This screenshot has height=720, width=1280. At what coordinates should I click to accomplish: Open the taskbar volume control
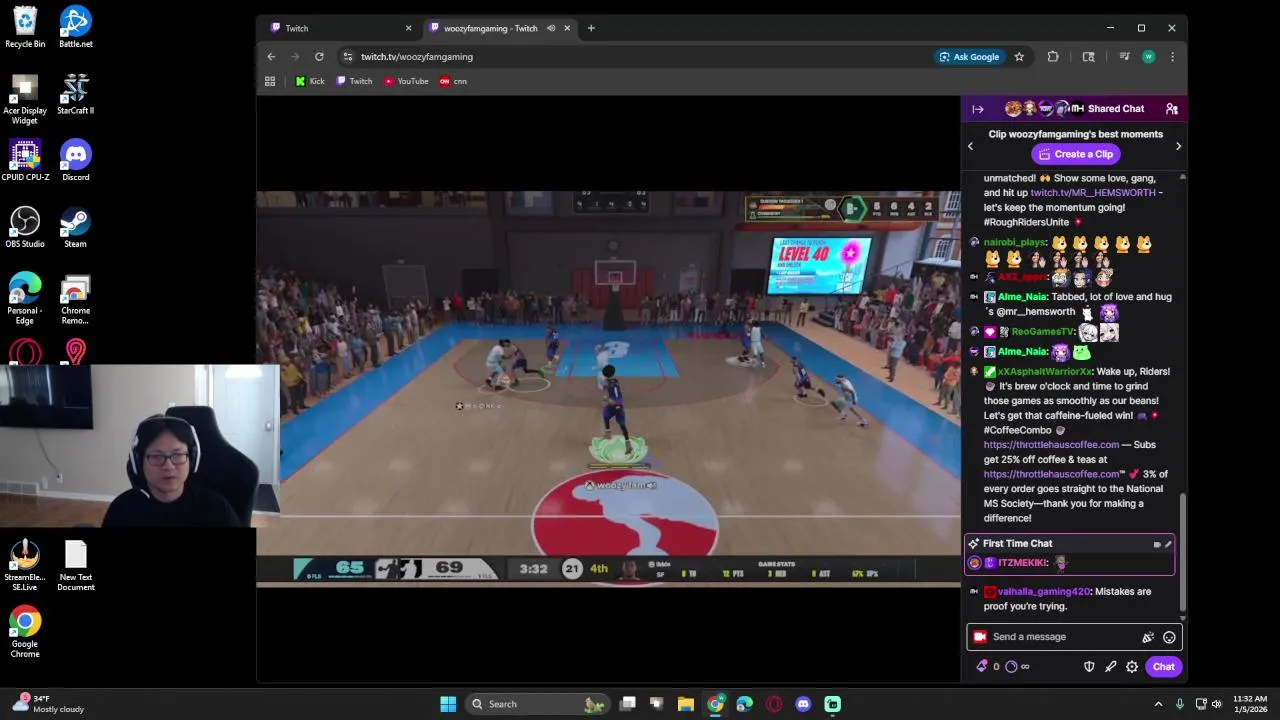click(x=1219, y=704)
